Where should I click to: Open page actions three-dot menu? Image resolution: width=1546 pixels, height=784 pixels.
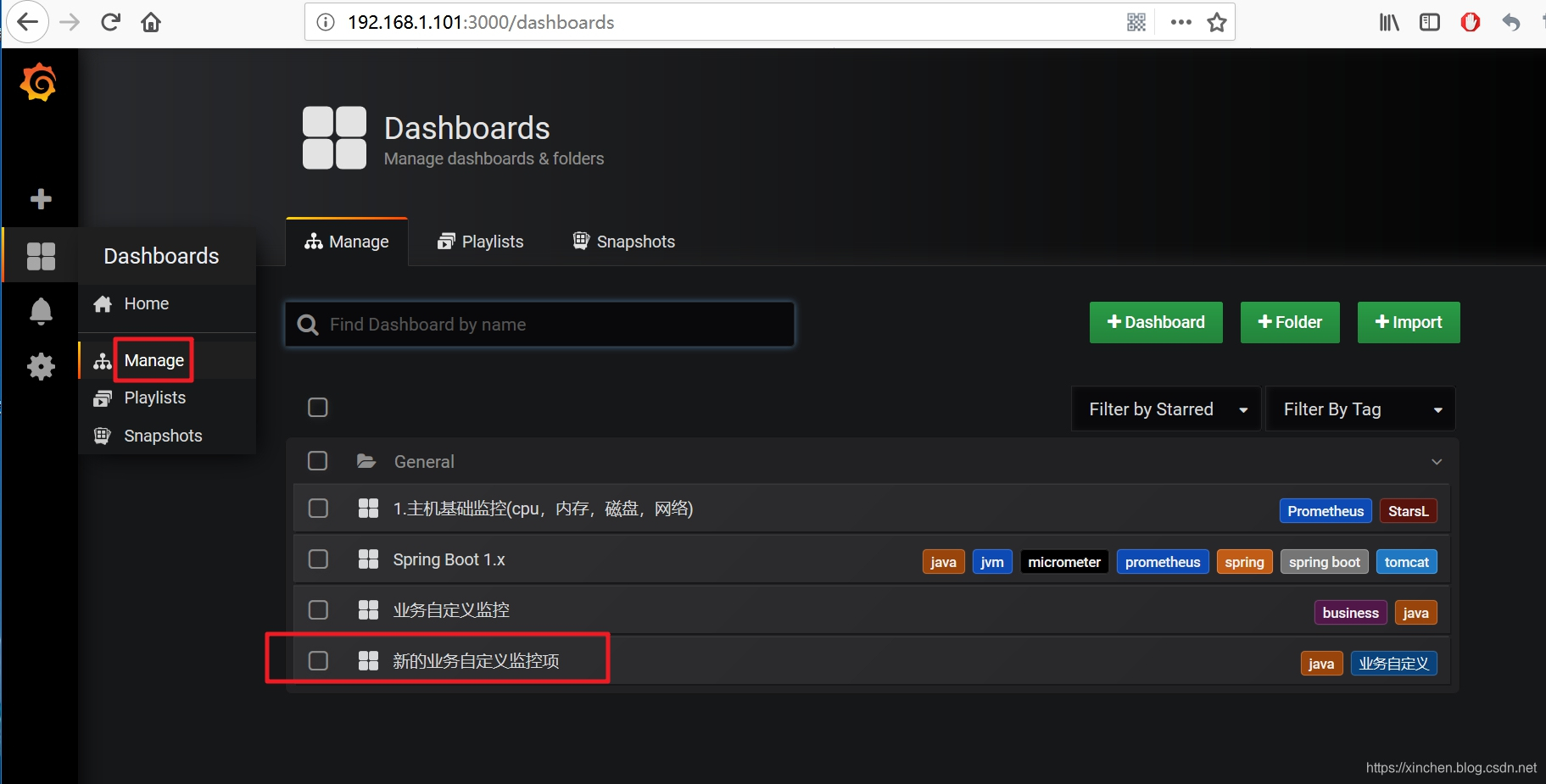pos(1180,22)
